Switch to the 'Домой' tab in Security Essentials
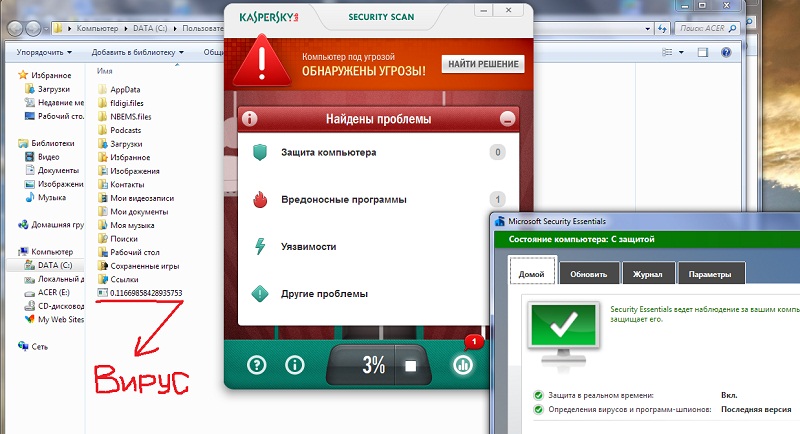Viewport: 800px width, 434px height. [532, 270]
